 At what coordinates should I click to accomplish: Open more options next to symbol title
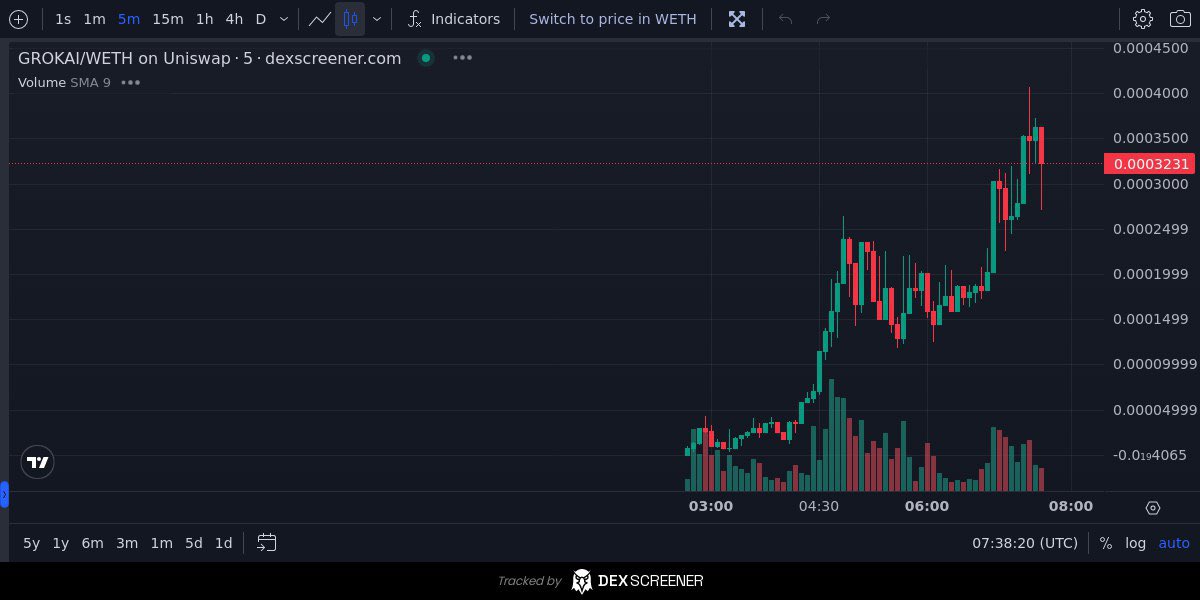click(462, 58)
